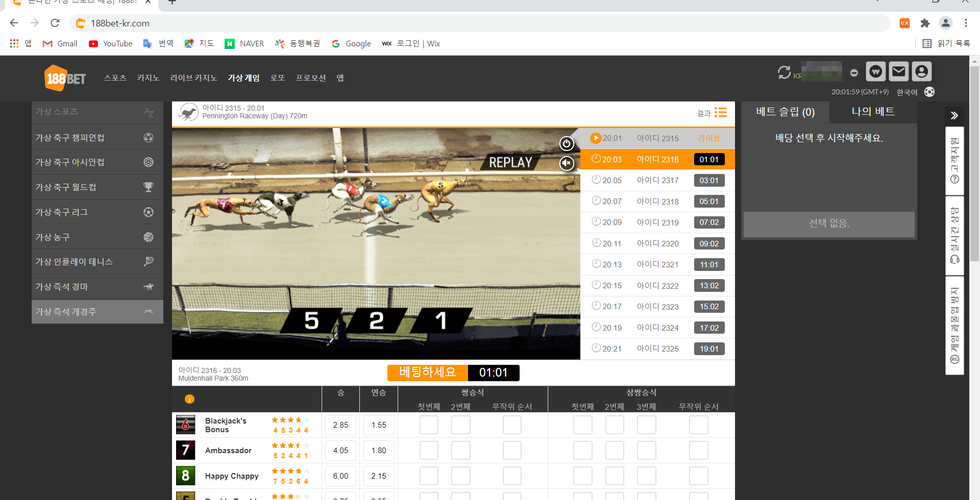
Task: Click the 188BET logo
Action: [x=65, y=78]
